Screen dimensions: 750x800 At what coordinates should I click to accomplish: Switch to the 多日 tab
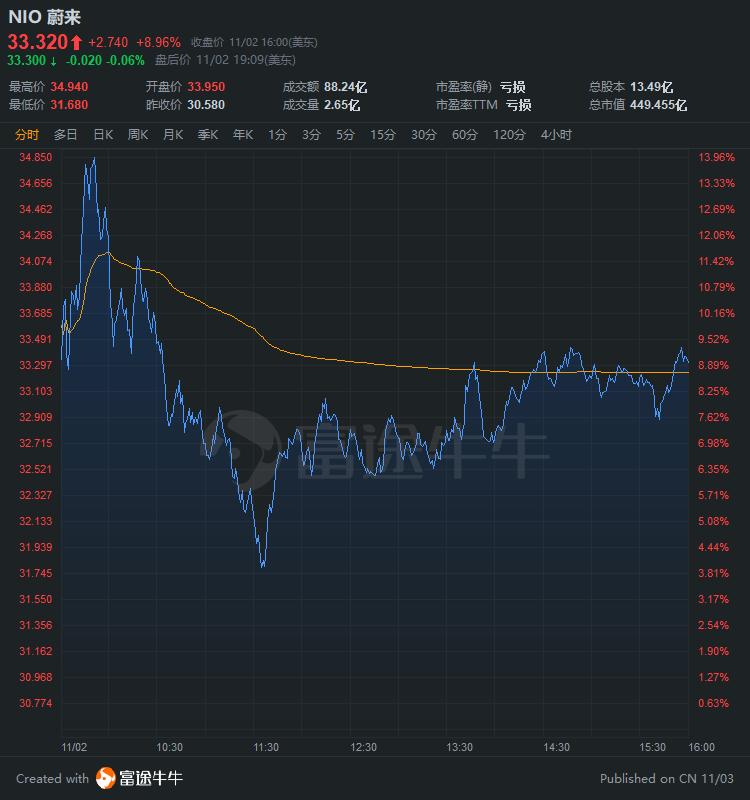tap(65, 135)
